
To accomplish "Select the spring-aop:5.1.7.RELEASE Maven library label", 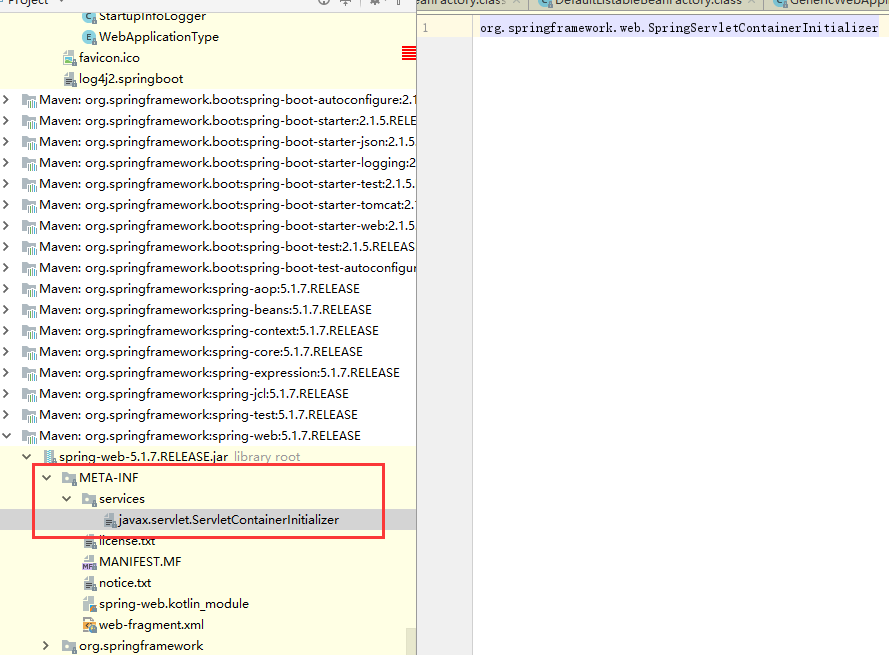I will [x=200, y=289].
